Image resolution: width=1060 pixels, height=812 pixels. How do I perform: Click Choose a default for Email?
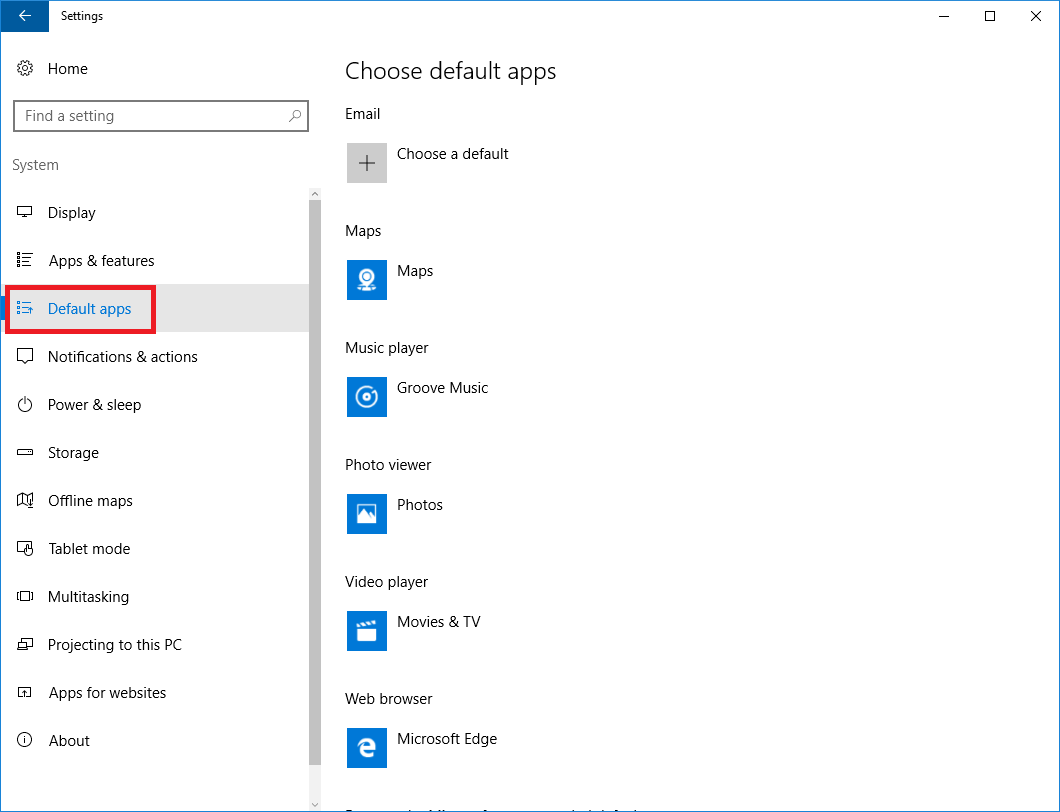(x=452, y=154)
